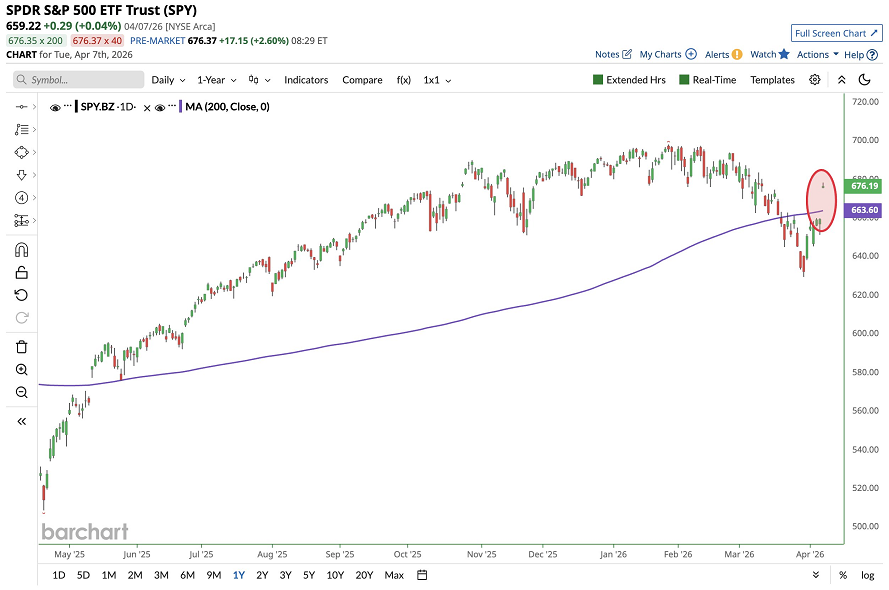This screenshot has height=590, width=889.
Task: Enable the magnet snap tool
Action: click(20, 249)
